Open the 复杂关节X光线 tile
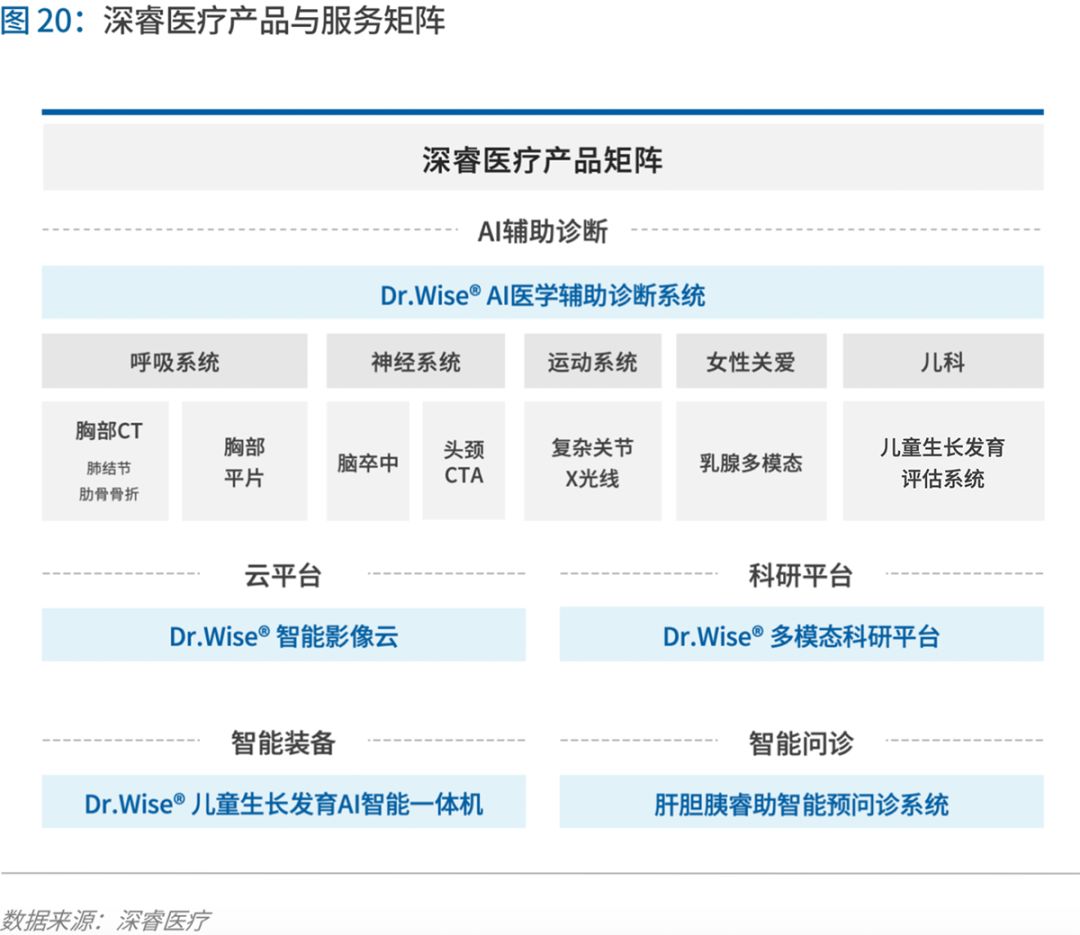 592,461
